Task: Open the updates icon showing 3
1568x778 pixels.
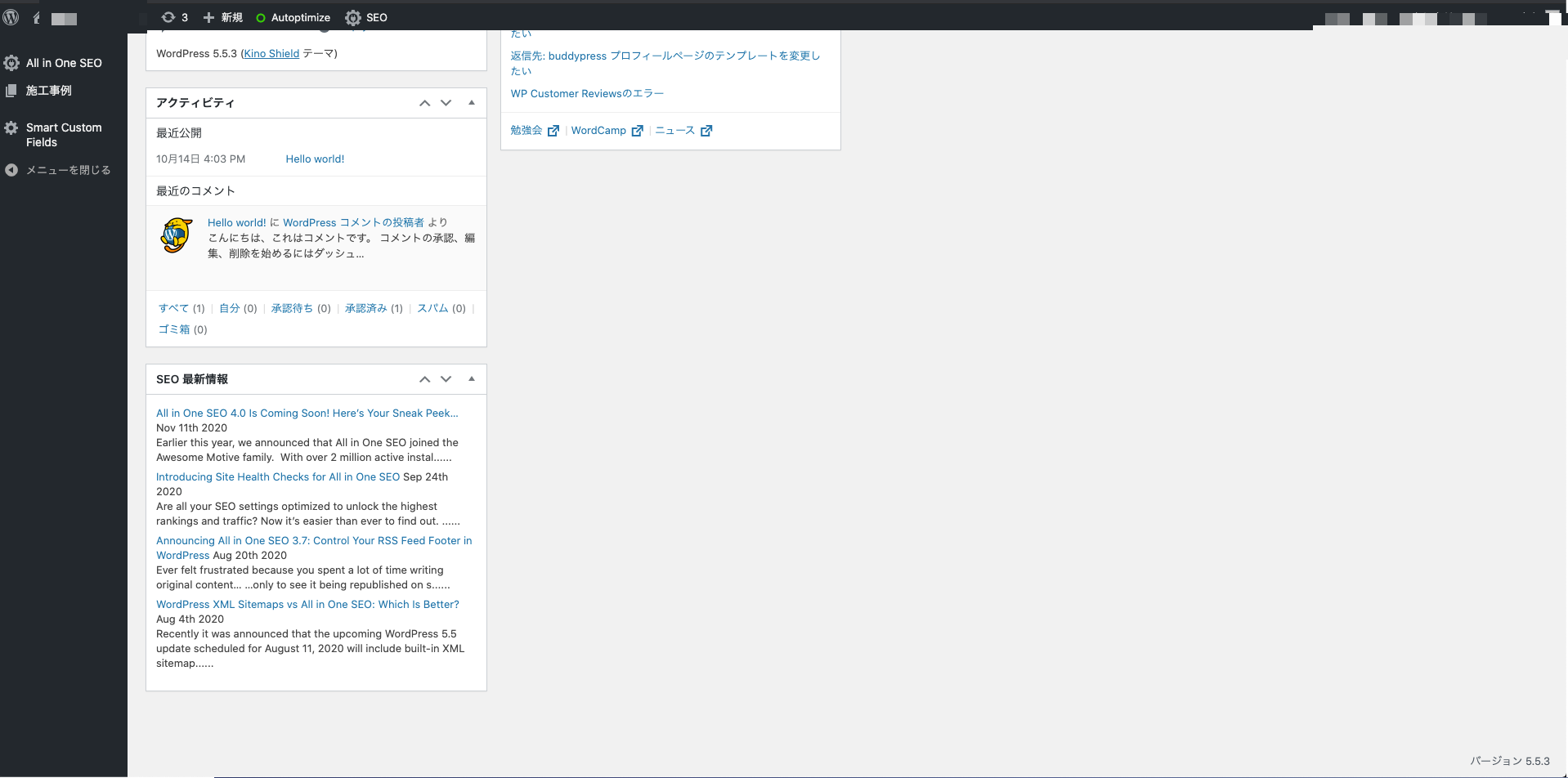Action: pyautogui.click(x=168, y=17)
